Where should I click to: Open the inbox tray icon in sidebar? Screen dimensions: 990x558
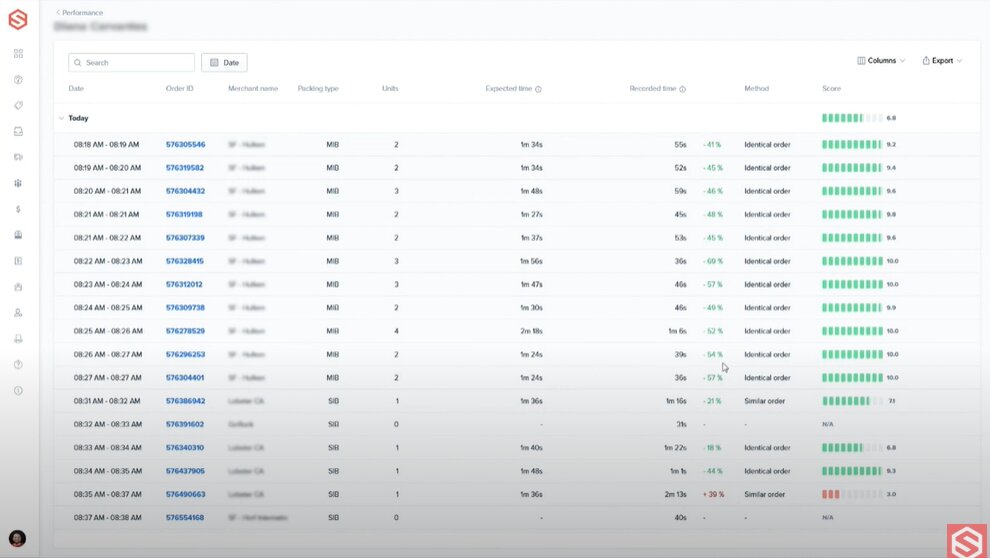point(18,131)
